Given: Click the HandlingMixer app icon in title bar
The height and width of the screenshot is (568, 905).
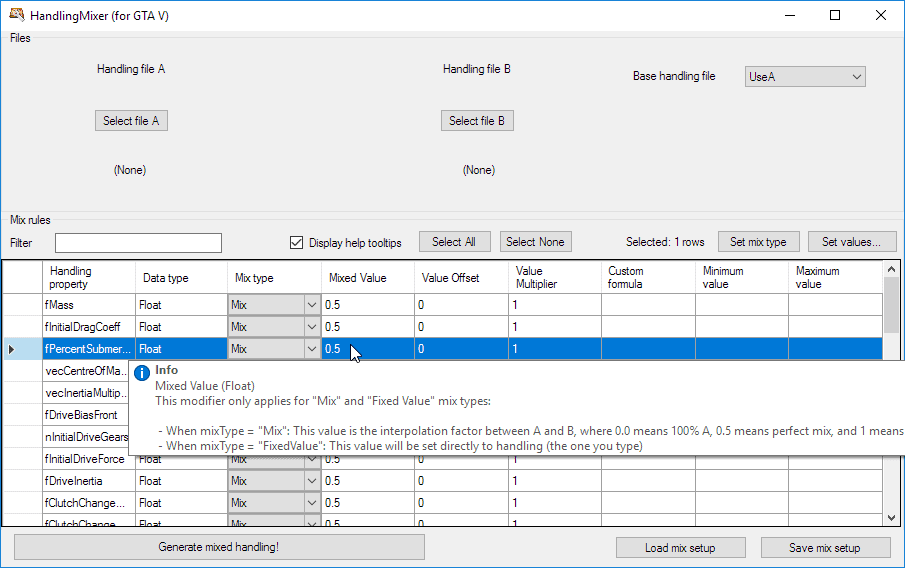Looking at the screenshot, I should (16, 15).
